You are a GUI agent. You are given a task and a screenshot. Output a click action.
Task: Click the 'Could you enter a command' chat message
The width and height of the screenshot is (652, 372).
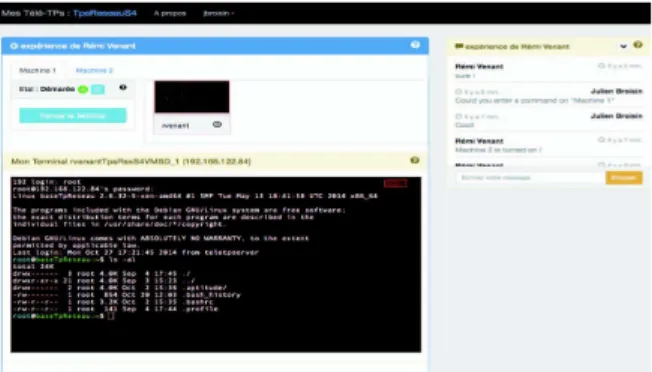coord(535,101)
